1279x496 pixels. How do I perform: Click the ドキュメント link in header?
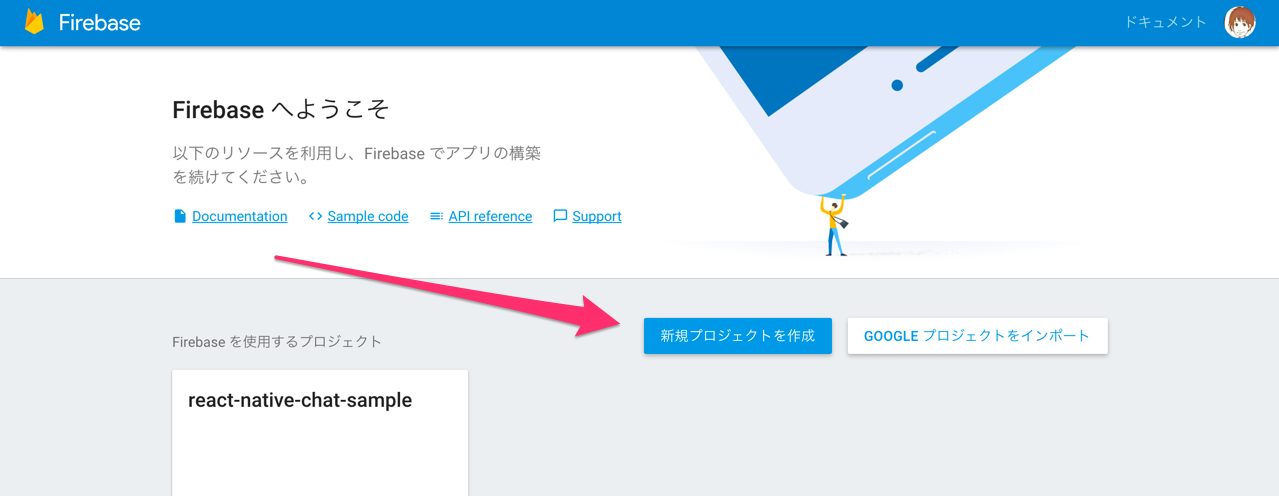pyautogui.click(x=1166, y=22)
